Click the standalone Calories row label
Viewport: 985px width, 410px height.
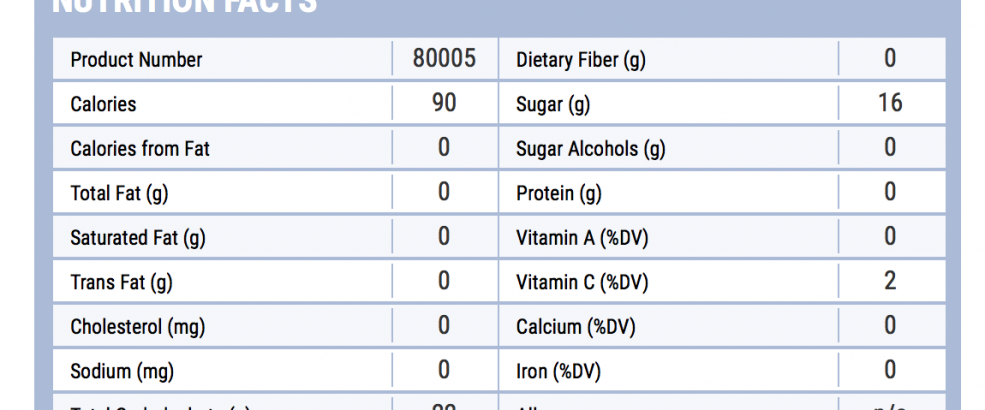point(103,104)
